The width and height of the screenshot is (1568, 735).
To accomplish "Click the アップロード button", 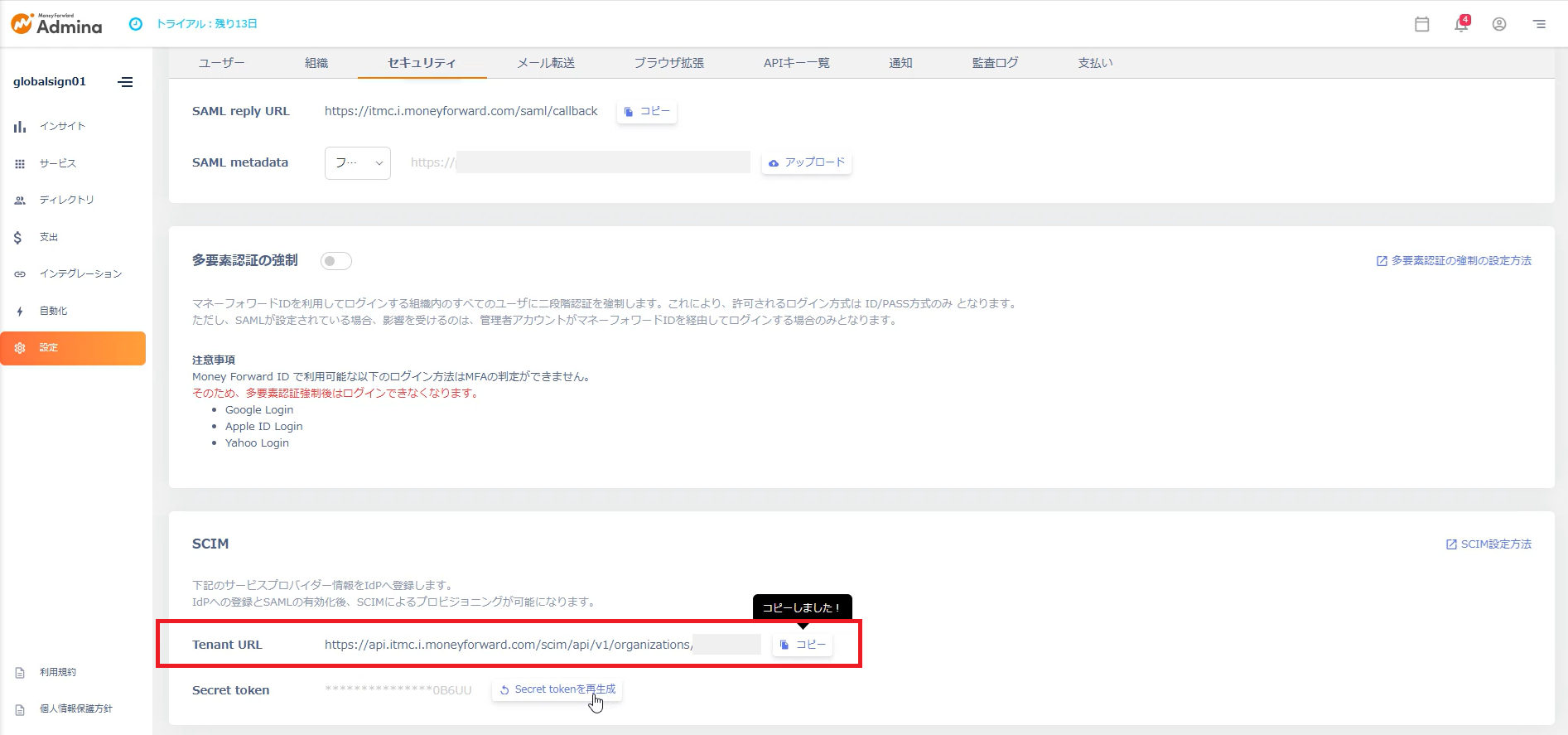I will point(807,162).
